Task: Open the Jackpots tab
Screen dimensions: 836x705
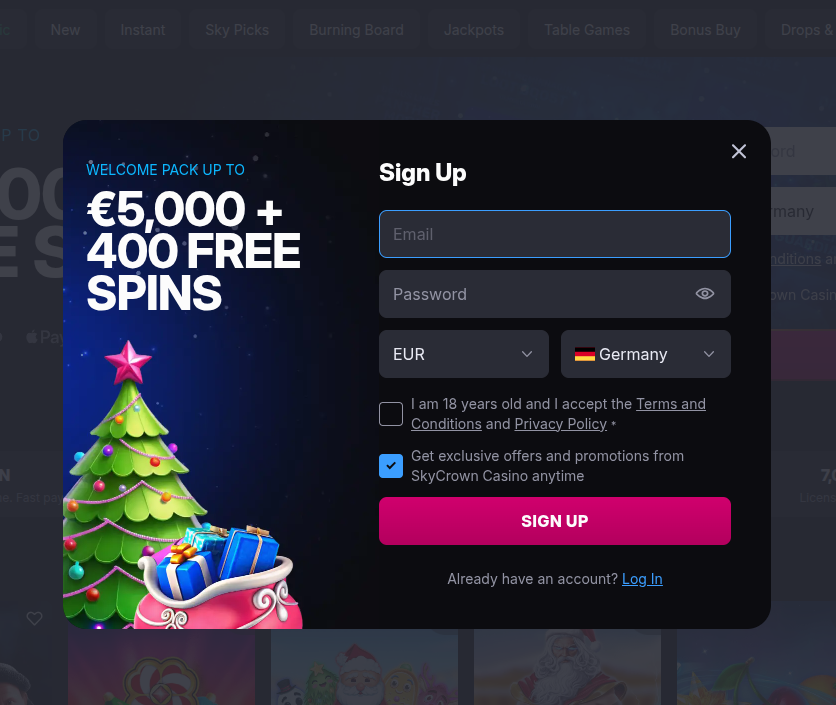Action: tap(473, 30)
